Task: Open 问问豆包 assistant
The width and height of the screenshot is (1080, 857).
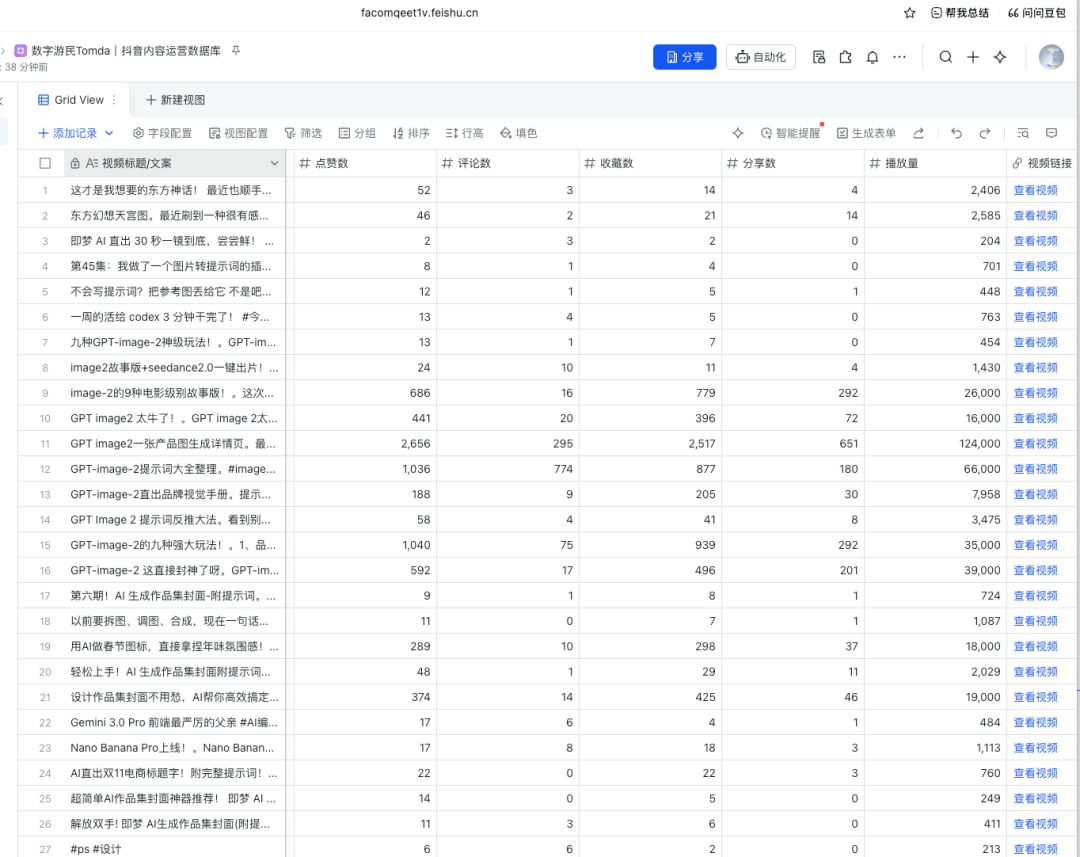Action: pos(1036,13)
